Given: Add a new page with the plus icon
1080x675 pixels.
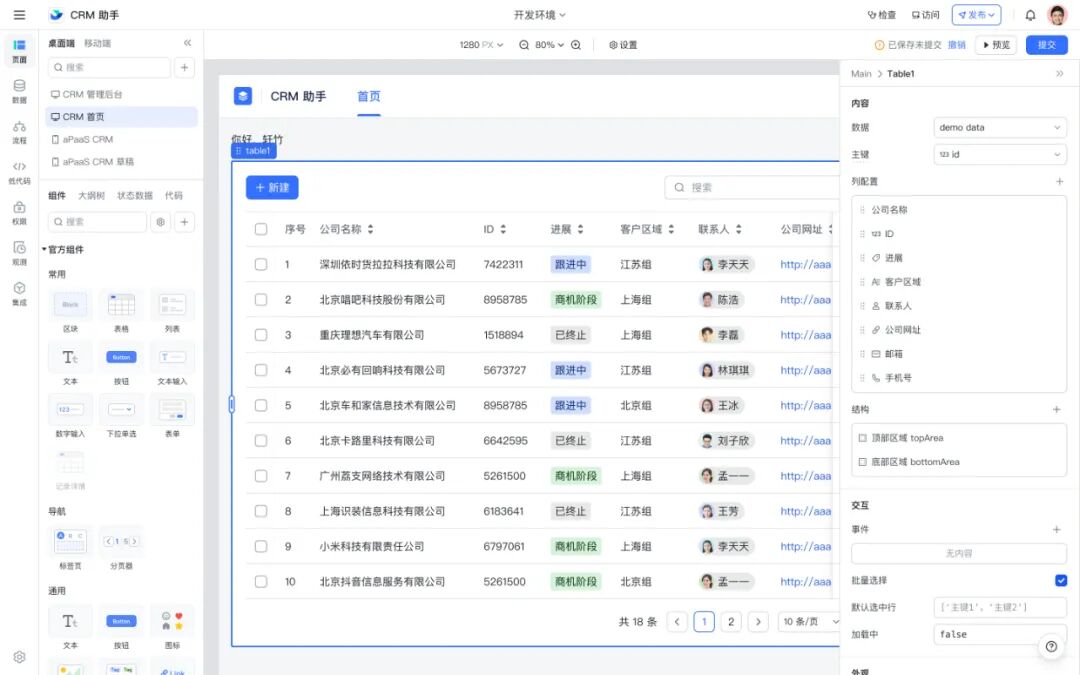Looking at the screenshot, I should (184, 68).
